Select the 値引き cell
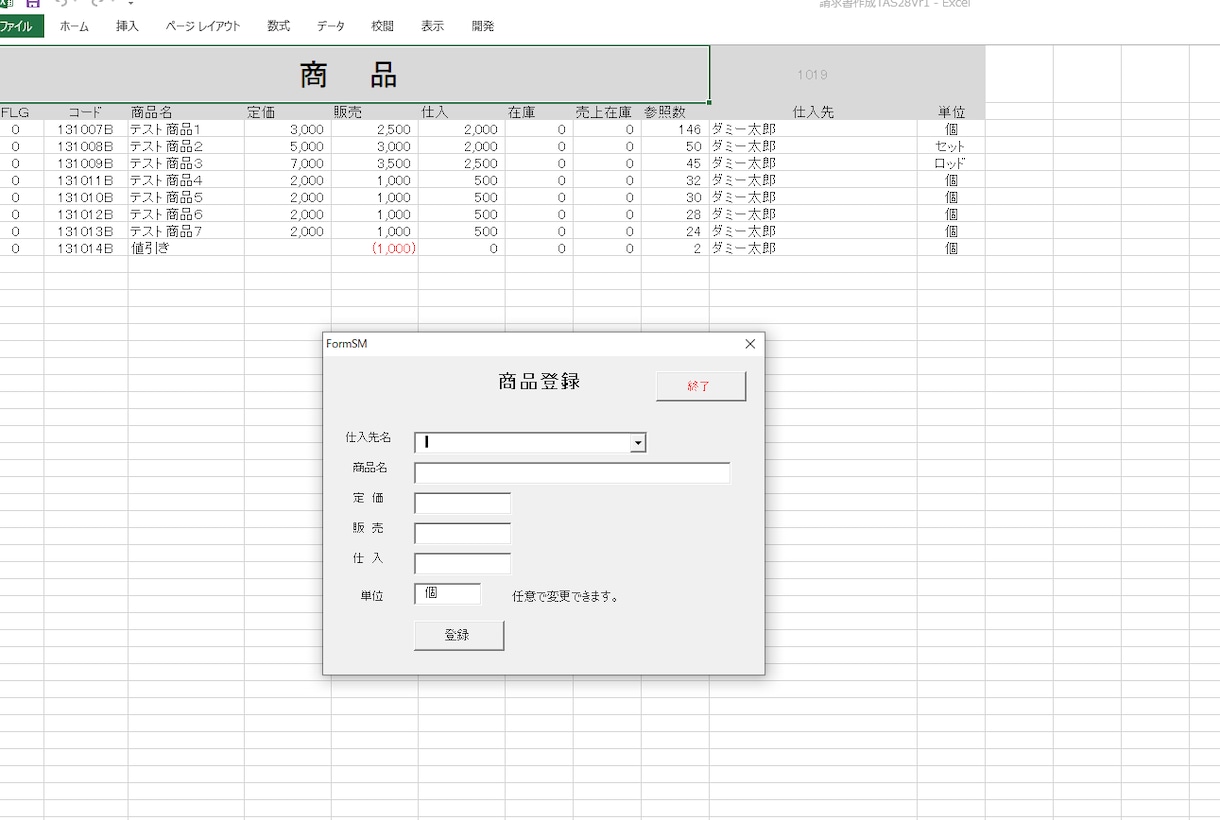The image size is (1220, 820). coord(186,248)
